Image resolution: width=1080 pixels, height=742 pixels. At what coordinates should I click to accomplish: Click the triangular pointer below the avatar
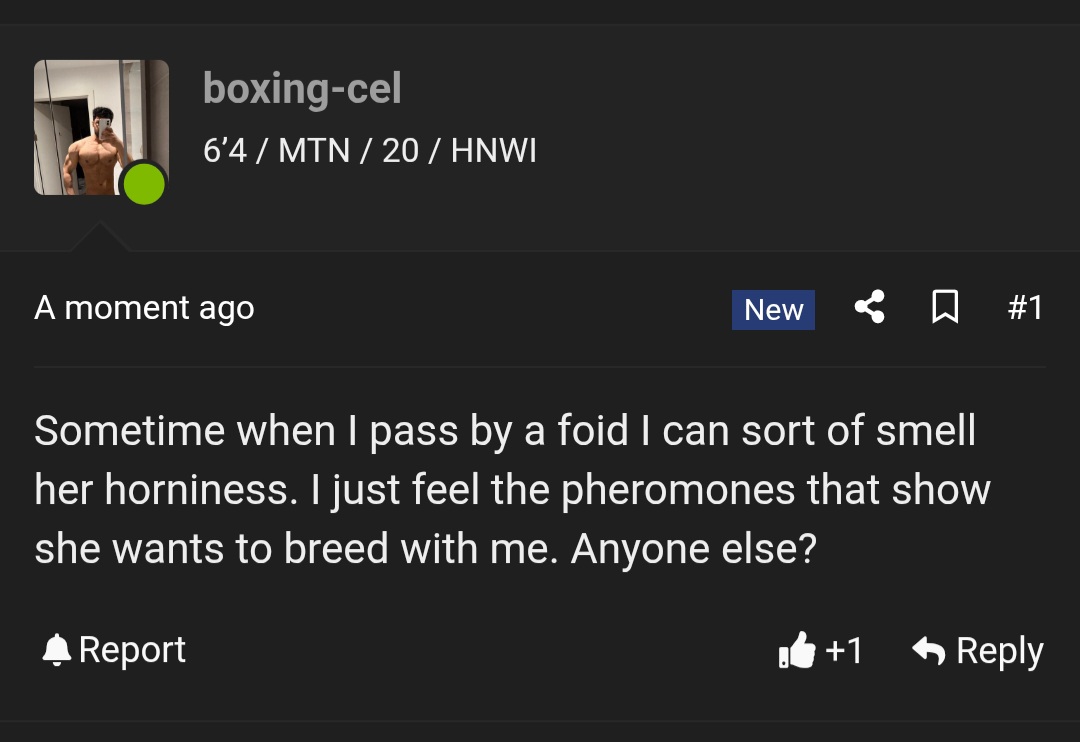click(x=98, y=238)
